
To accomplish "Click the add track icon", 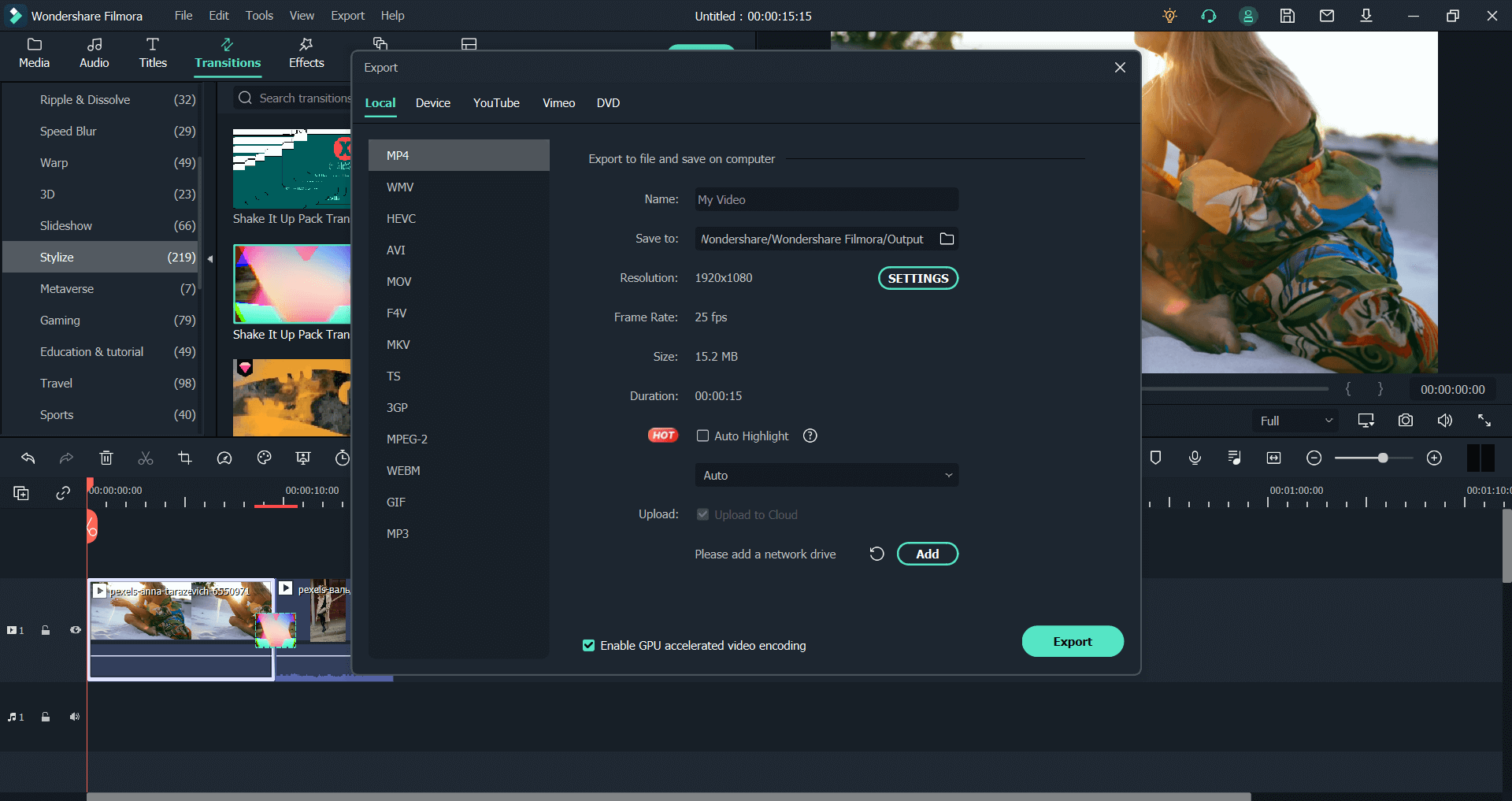I will pos(21,493).
